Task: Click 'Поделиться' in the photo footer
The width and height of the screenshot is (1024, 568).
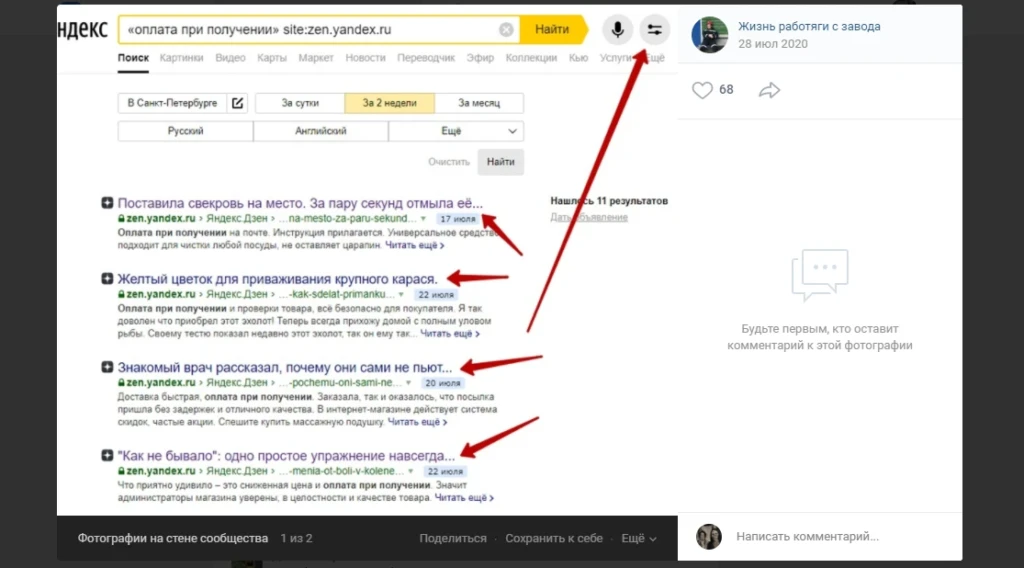Action: point(453,539)
